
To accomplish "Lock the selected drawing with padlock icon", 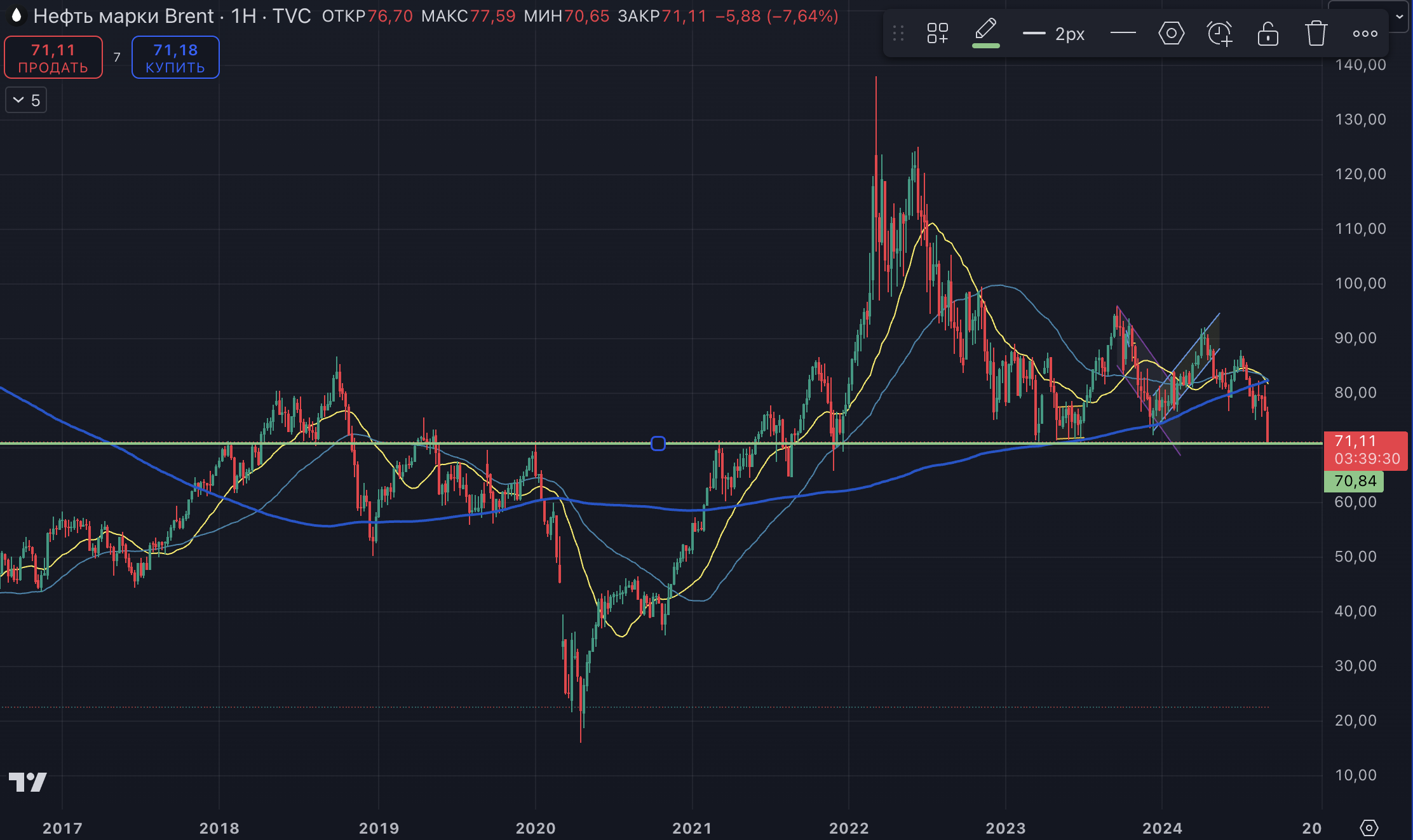I will [x=1268, y=33].
